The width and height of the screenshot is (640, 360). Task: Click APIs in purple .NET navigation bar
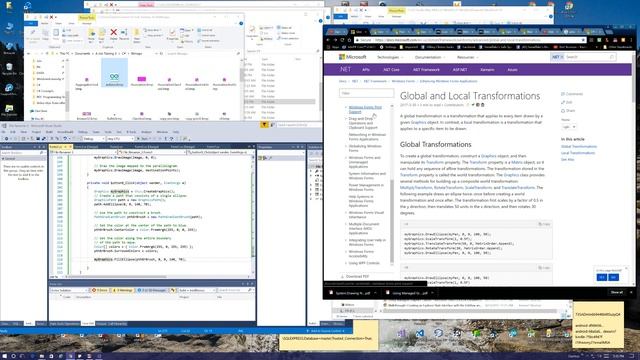[x=366, y=70]
